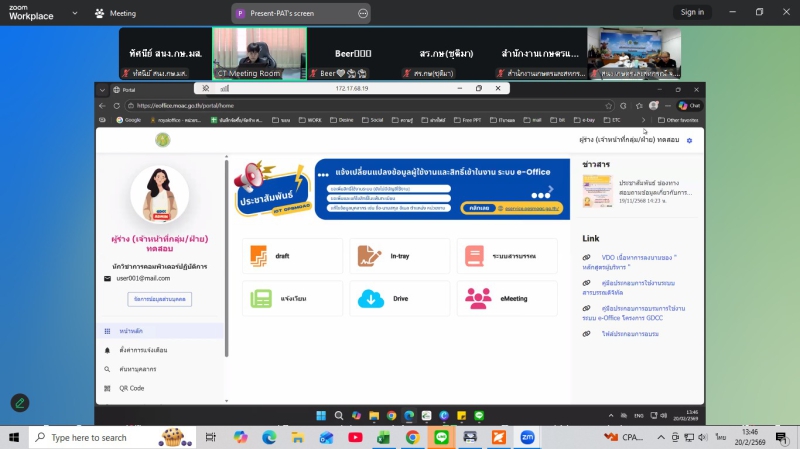Image resolution: width=800 pixels, height=449 pixels.
Task: Click the settings gear next to user name
Action: point(689,141)
